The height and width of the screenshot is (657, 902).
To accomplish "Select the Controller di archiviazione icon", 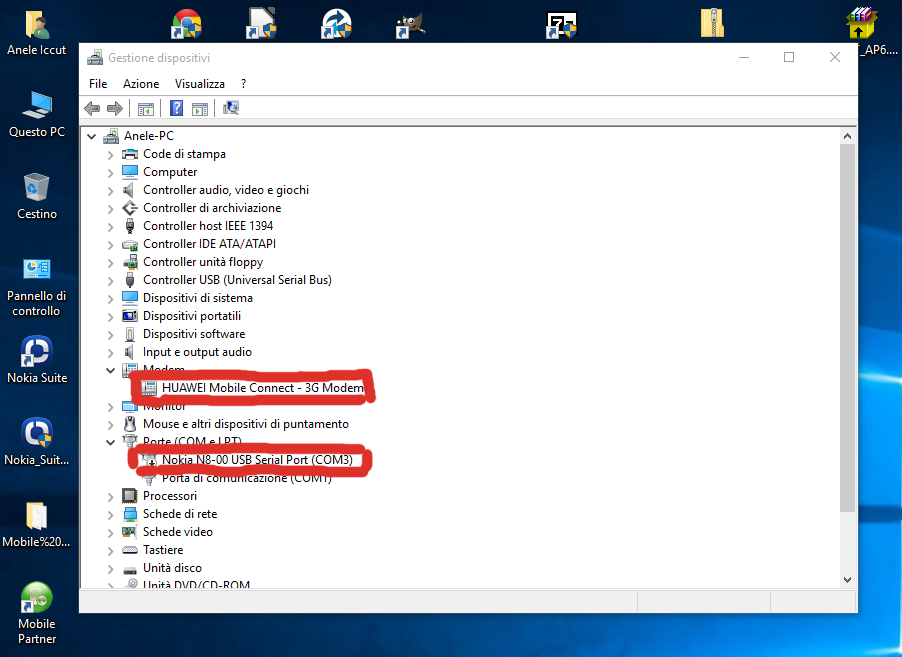I will tap(130, 208).
